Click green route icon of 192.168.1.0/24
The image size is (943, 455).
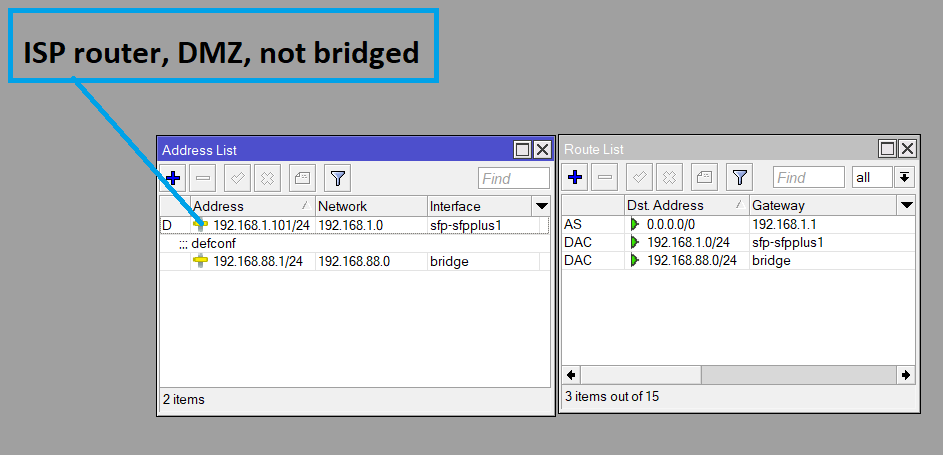click(x=634, y=243)
